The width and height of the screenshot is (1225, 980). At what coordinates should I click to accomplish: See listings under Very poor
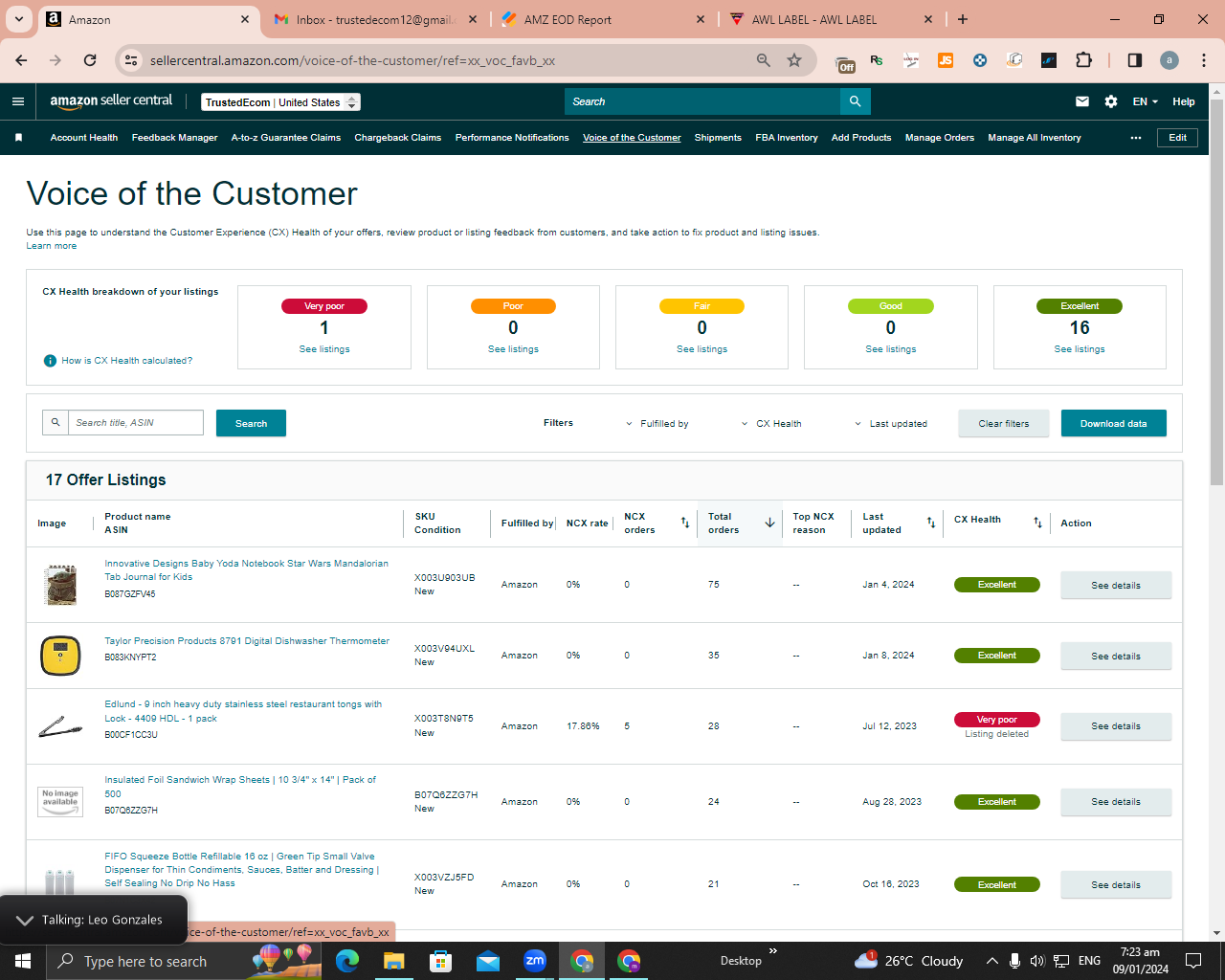(324, 349)
